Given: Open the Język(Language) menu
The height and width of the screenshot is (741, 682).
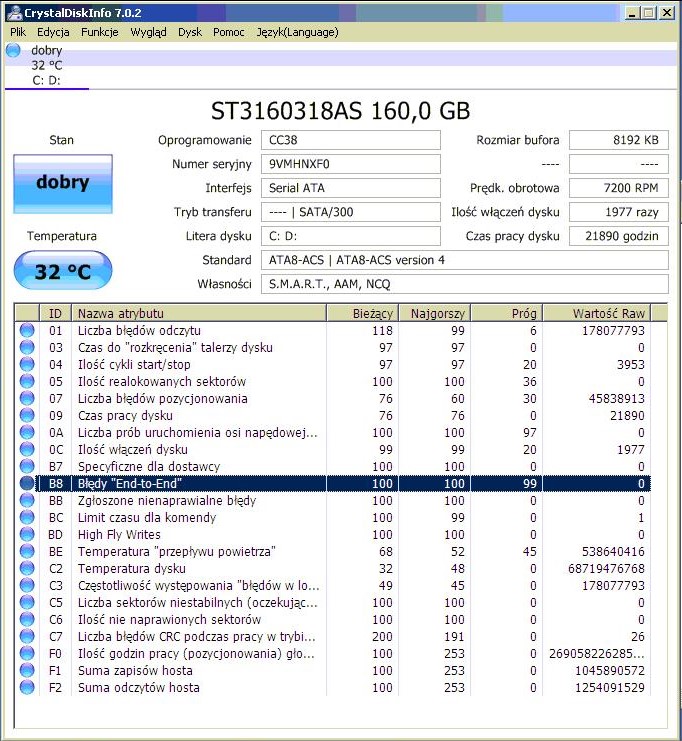Looking at the screenshot, I should pos(297,32).
